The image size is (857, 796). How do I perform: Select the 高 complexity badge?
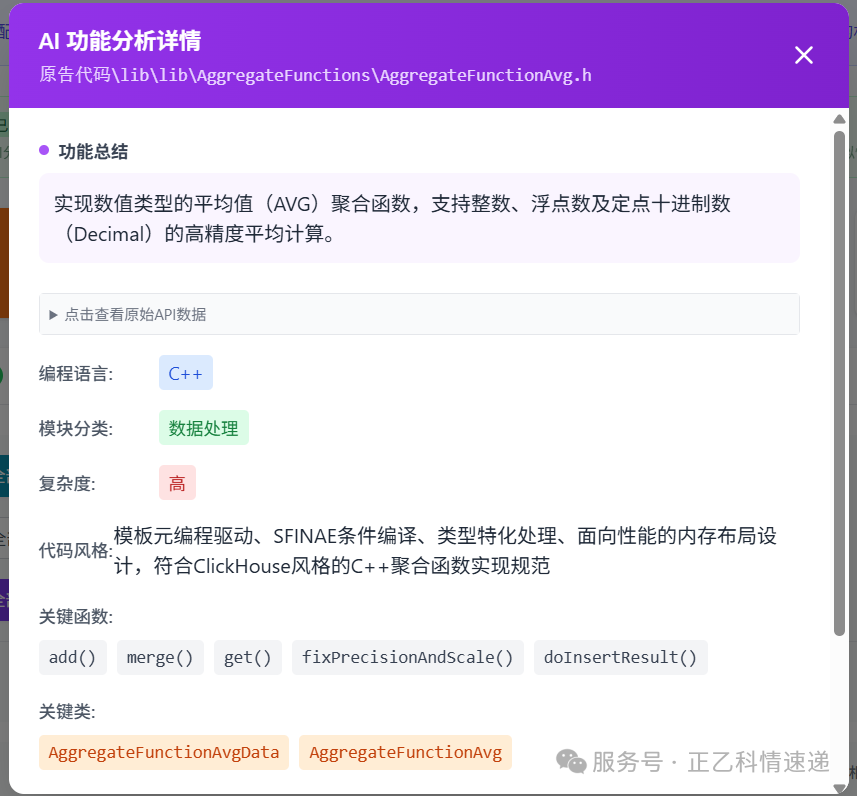point(177,483)
